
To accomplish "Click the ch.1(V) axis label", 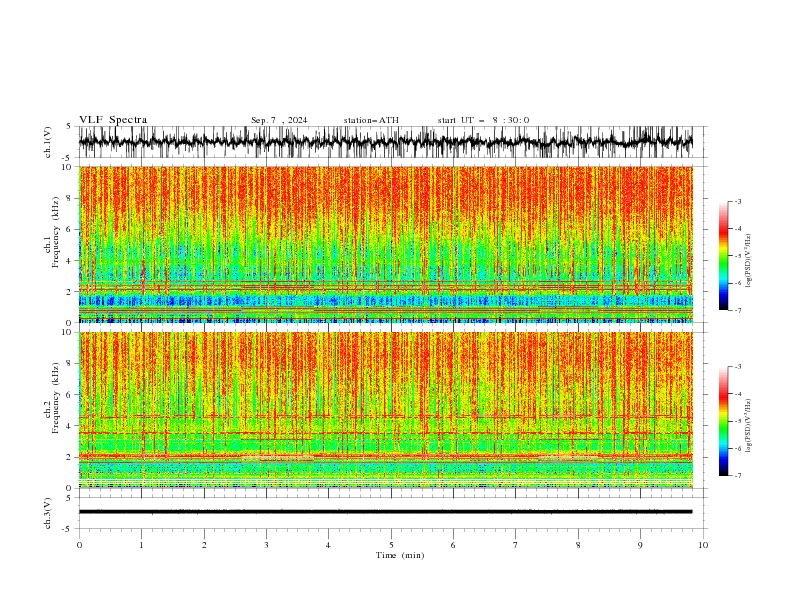I will (x=48, y=142).
